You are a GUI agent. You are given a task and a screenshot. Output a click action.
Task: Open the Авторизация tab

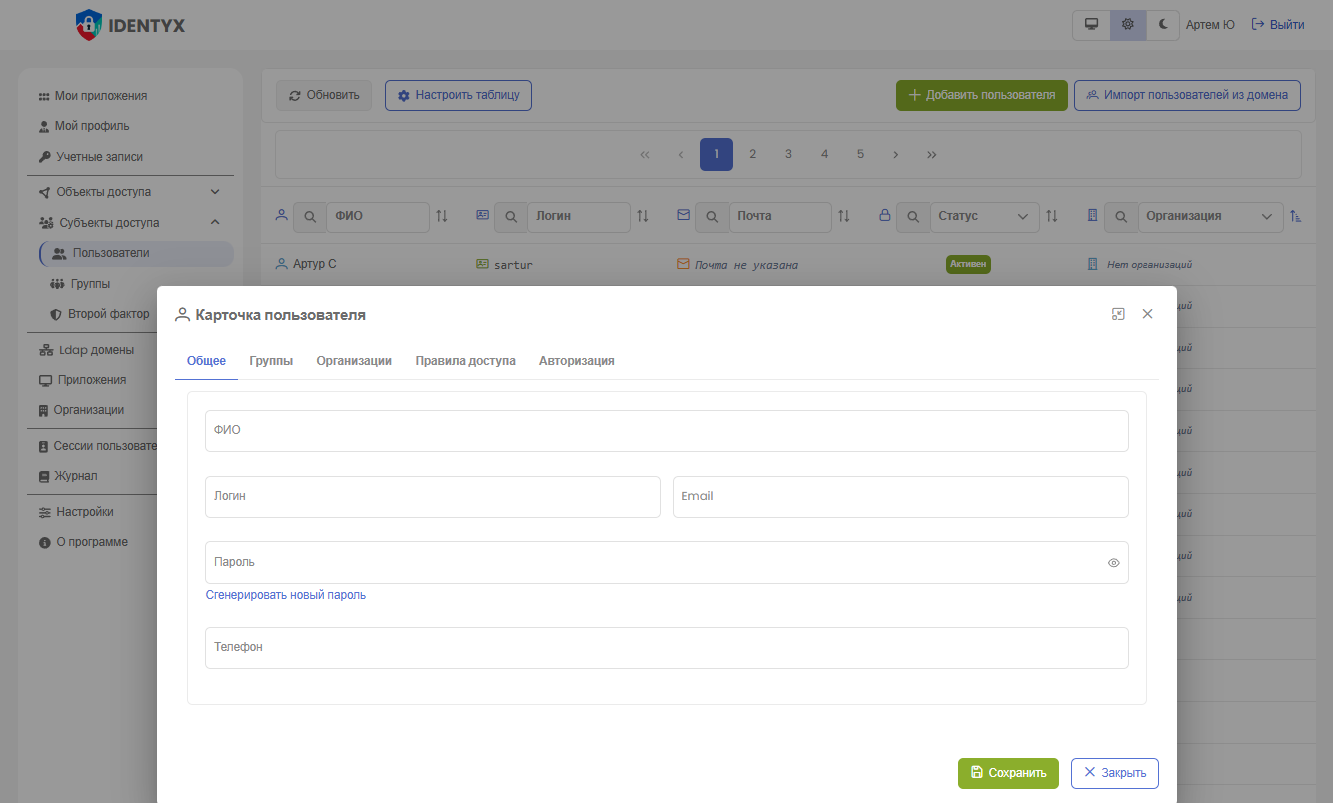pyautogui.click(x=576, y=361)
